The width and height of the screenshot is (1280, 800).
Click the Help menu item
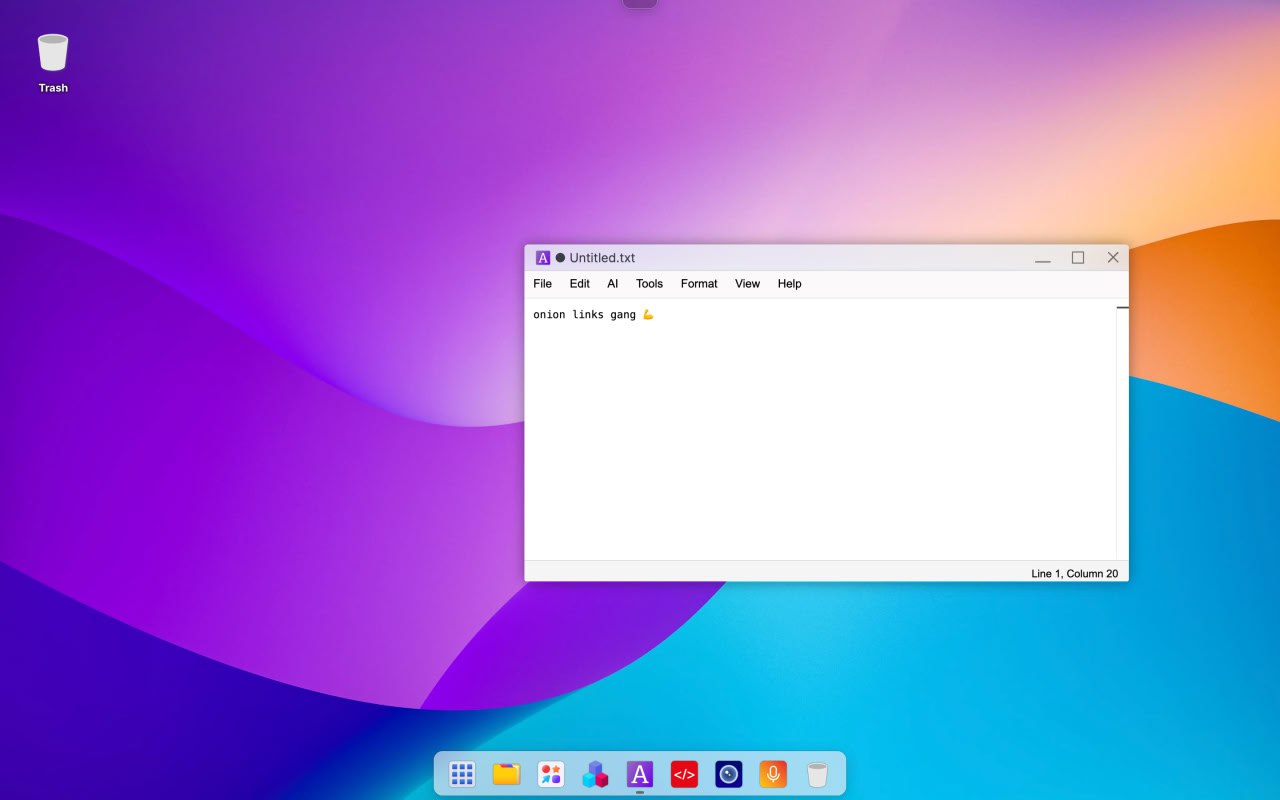click(x=789, y=284)
